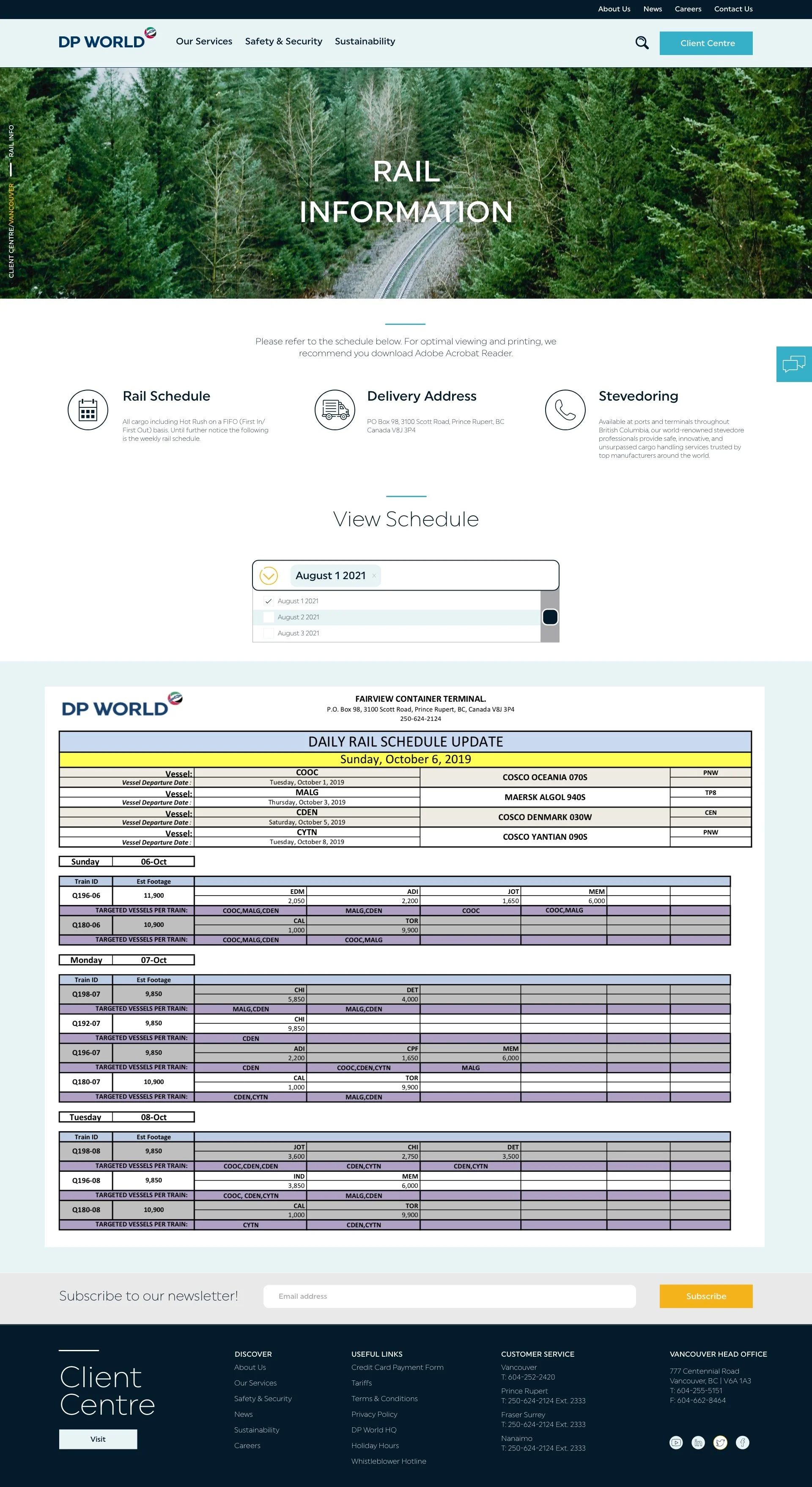812x1487 pixels.
Task: Click the date dropdown scrollbar thumb
Action: [x=550, y=617]
